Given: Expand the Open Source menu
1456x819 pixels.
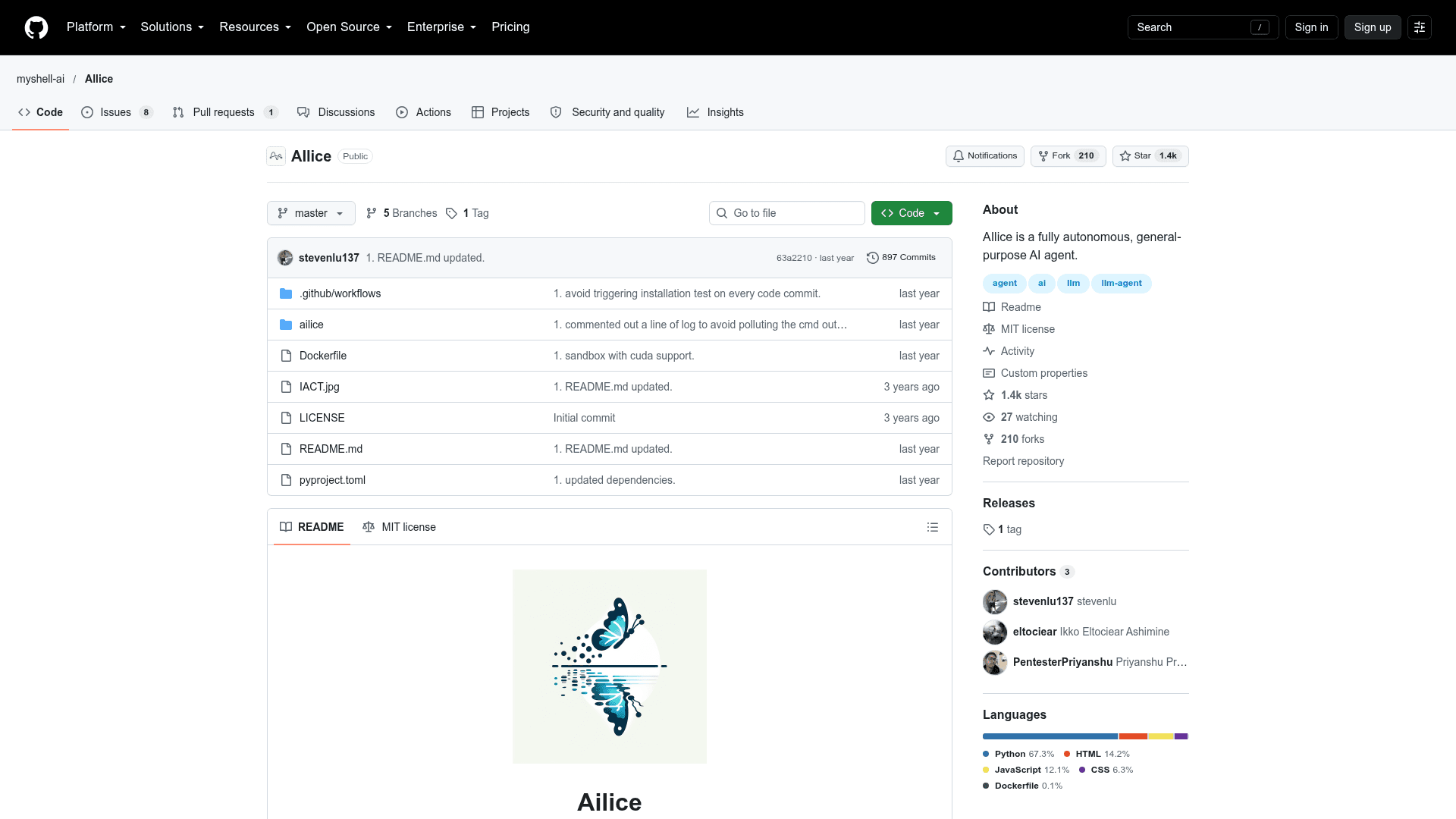Looking at the screenshot, I should point(350,27).
